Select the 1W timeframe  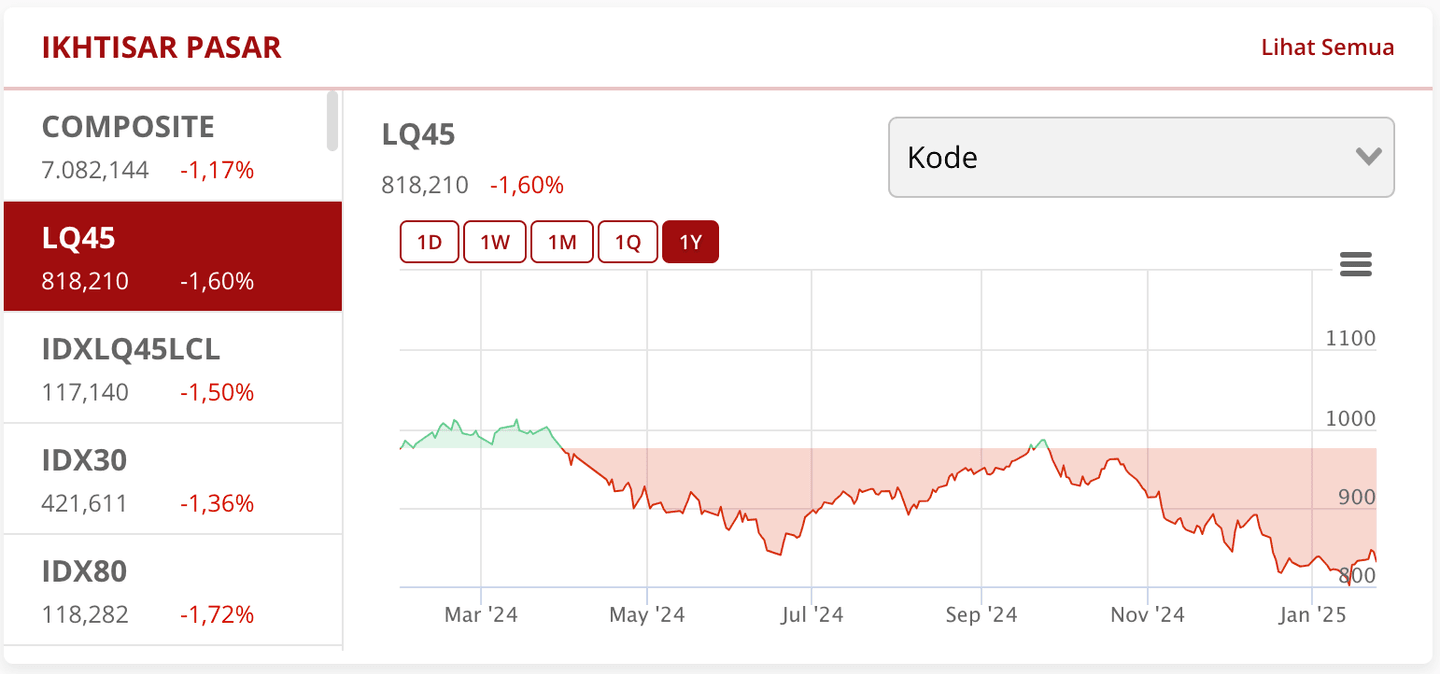coord(495,241)
